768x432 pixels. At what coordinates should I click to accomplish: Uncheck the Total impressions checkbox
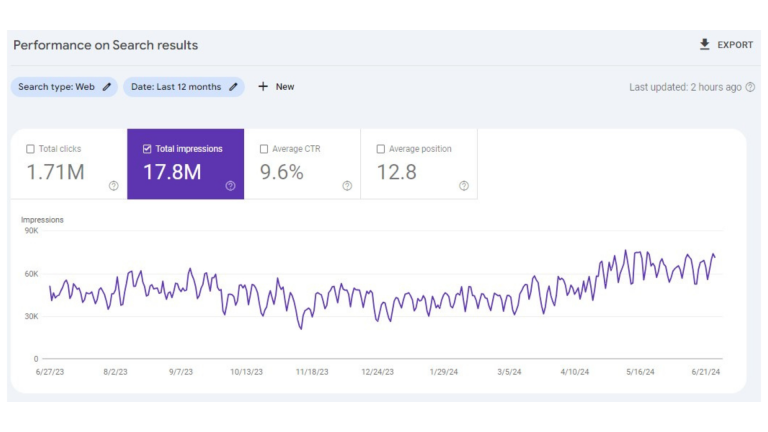[147, 149]
